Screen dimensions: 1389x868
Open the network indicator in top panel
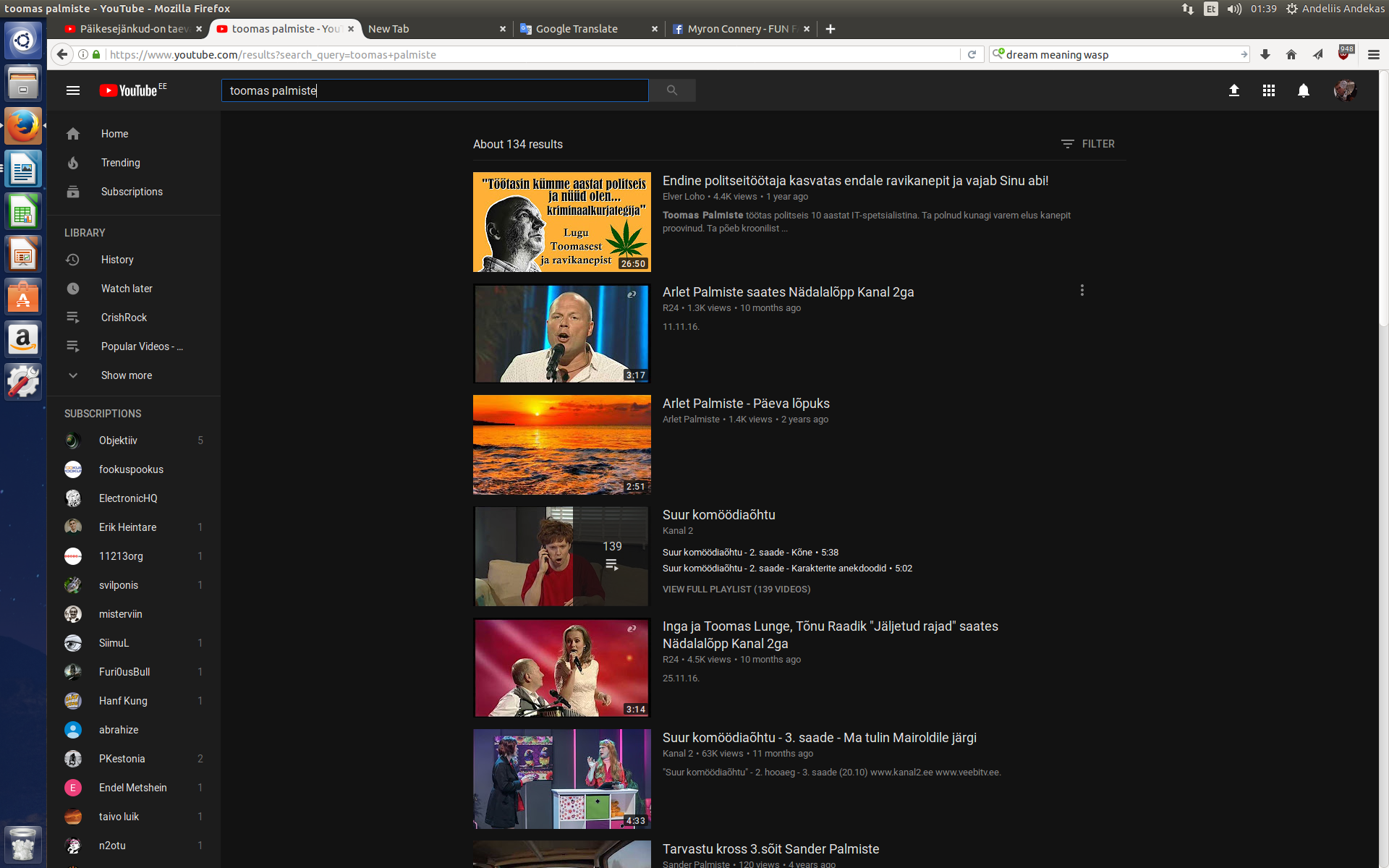point(1188,9)
